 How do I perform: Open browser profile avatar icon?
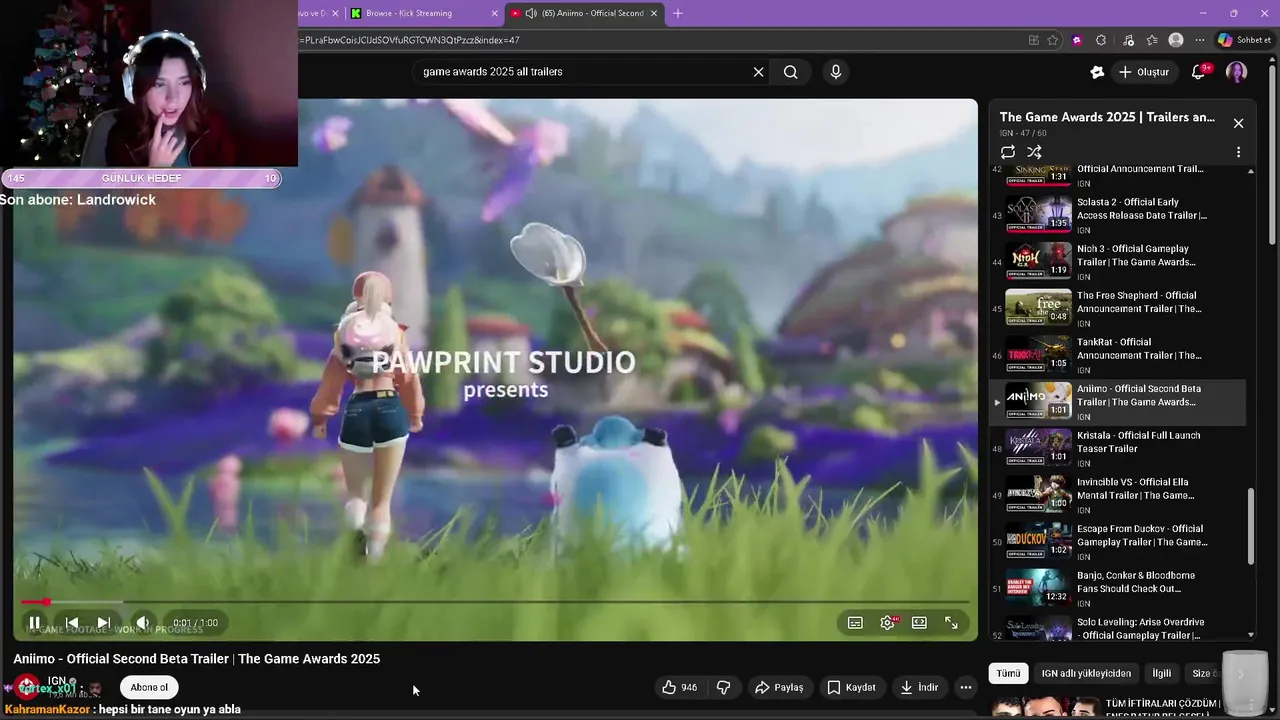coord(1176,40)
